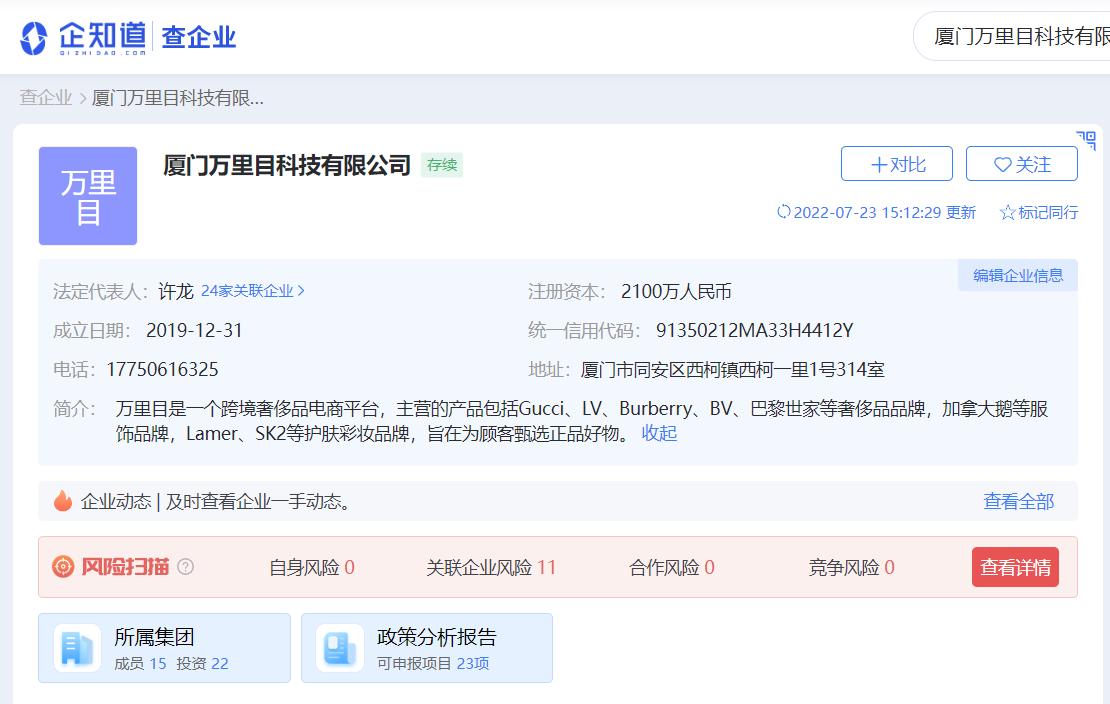Click the heart icon inside the 关注 button
The height and width of the screenshot is (704, 1110).
(1003, 164)
